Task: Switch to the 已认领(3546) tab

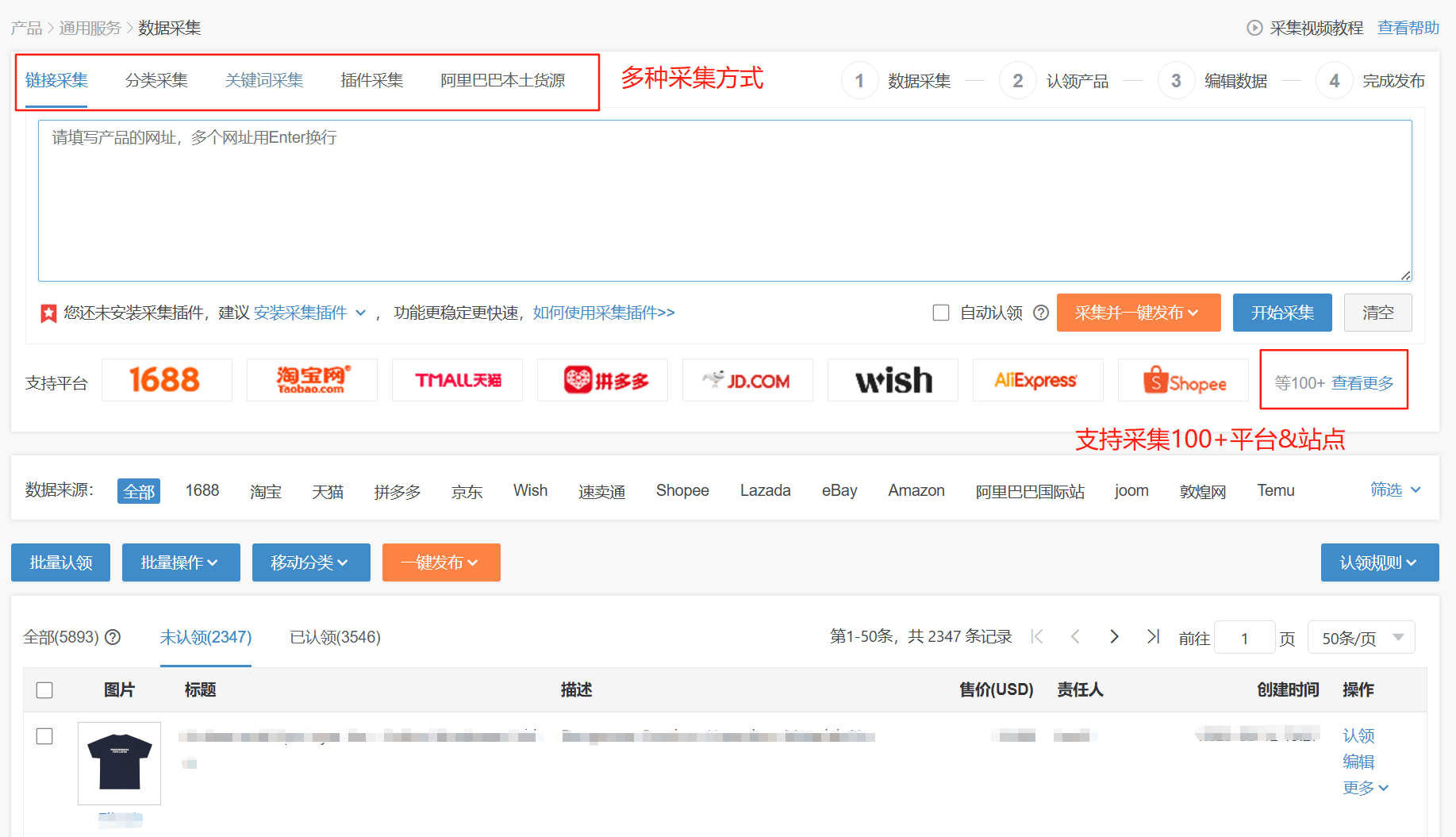Action: tap(335, 637)
